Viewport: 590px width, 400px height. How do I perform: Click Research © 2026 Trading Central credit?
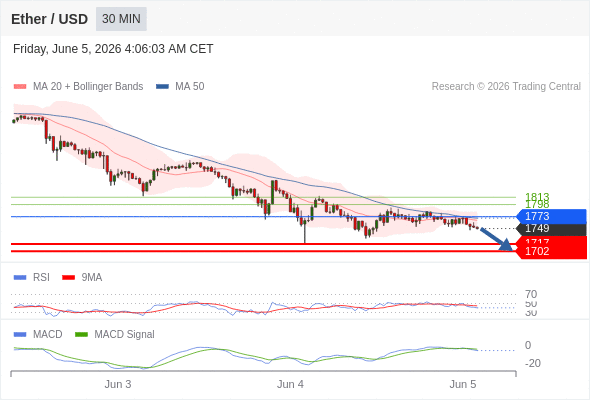coord(506,87)
